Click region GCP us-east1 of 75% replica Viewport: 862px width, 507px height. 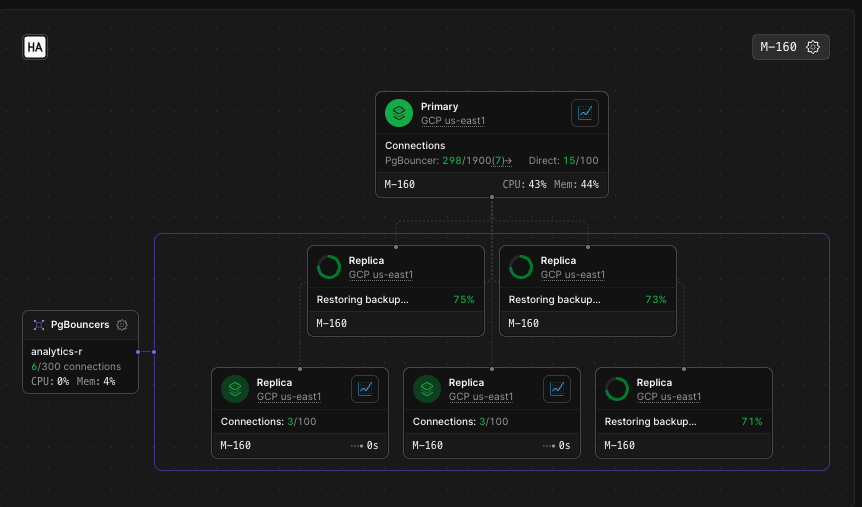380,274
